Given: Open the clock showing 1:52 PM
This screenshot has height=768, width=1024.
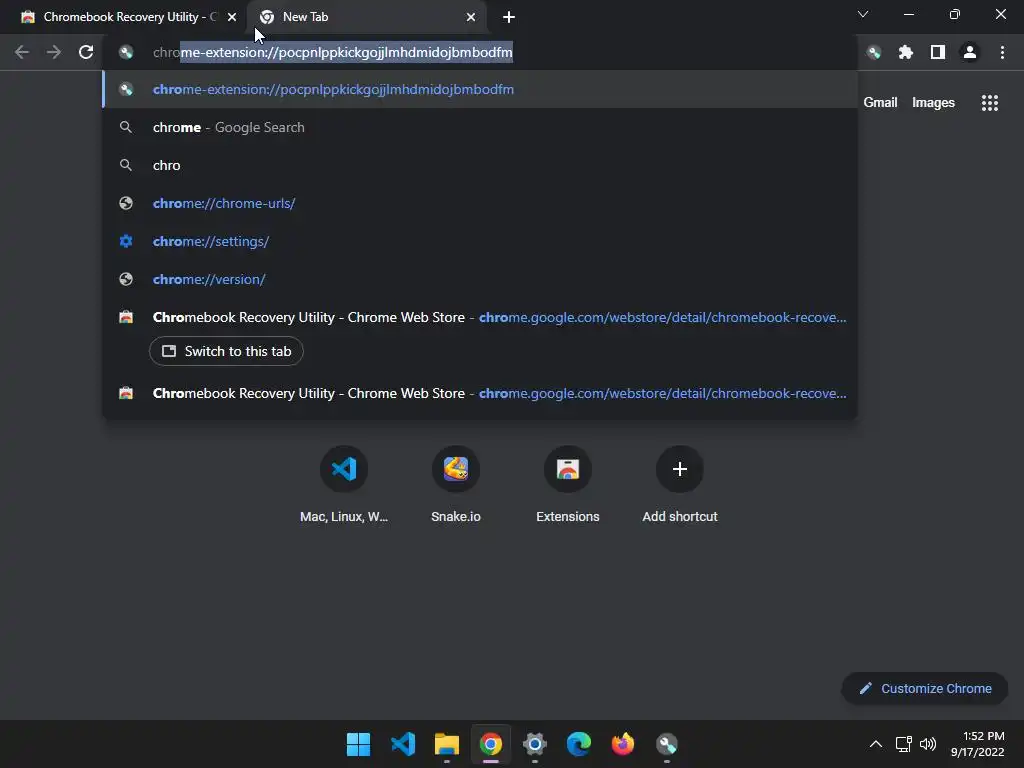Looking at the screenshot, I should click(x=978, y=744).
